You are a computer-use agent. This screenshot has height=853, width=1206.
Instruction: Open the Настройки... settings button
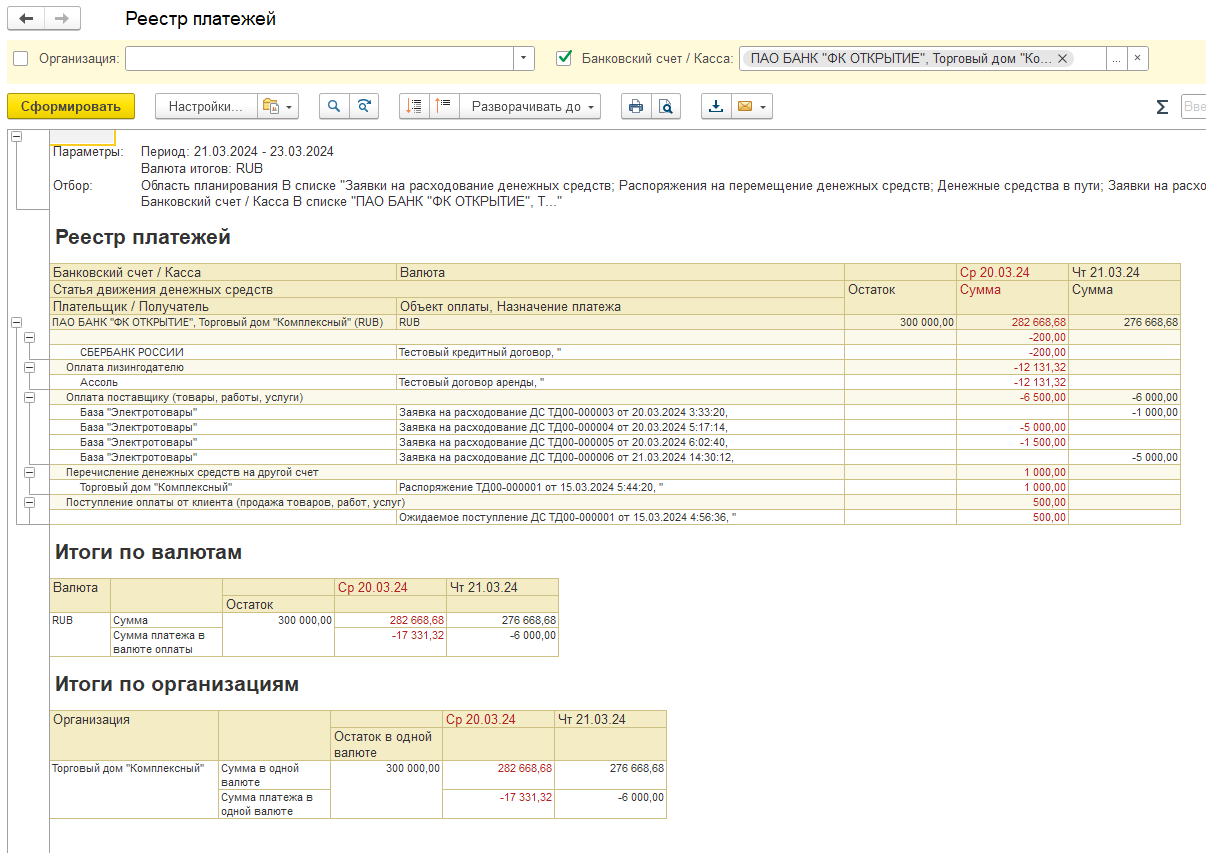pos(205,106)
